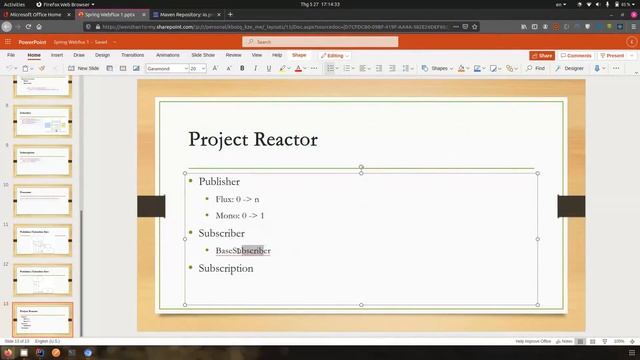Click Help Improve Office link

(x=533, y=341)
